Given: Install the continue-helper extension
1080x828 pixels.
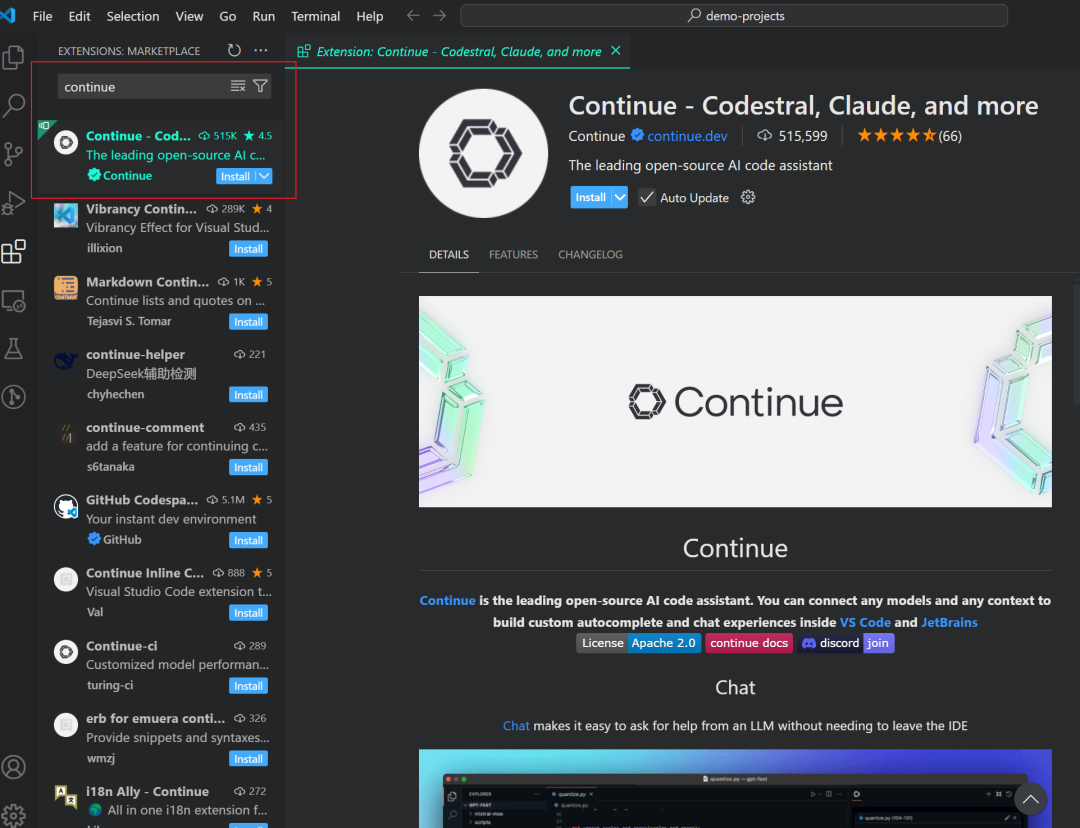Looking at the screenshot, I should point(248,395).
